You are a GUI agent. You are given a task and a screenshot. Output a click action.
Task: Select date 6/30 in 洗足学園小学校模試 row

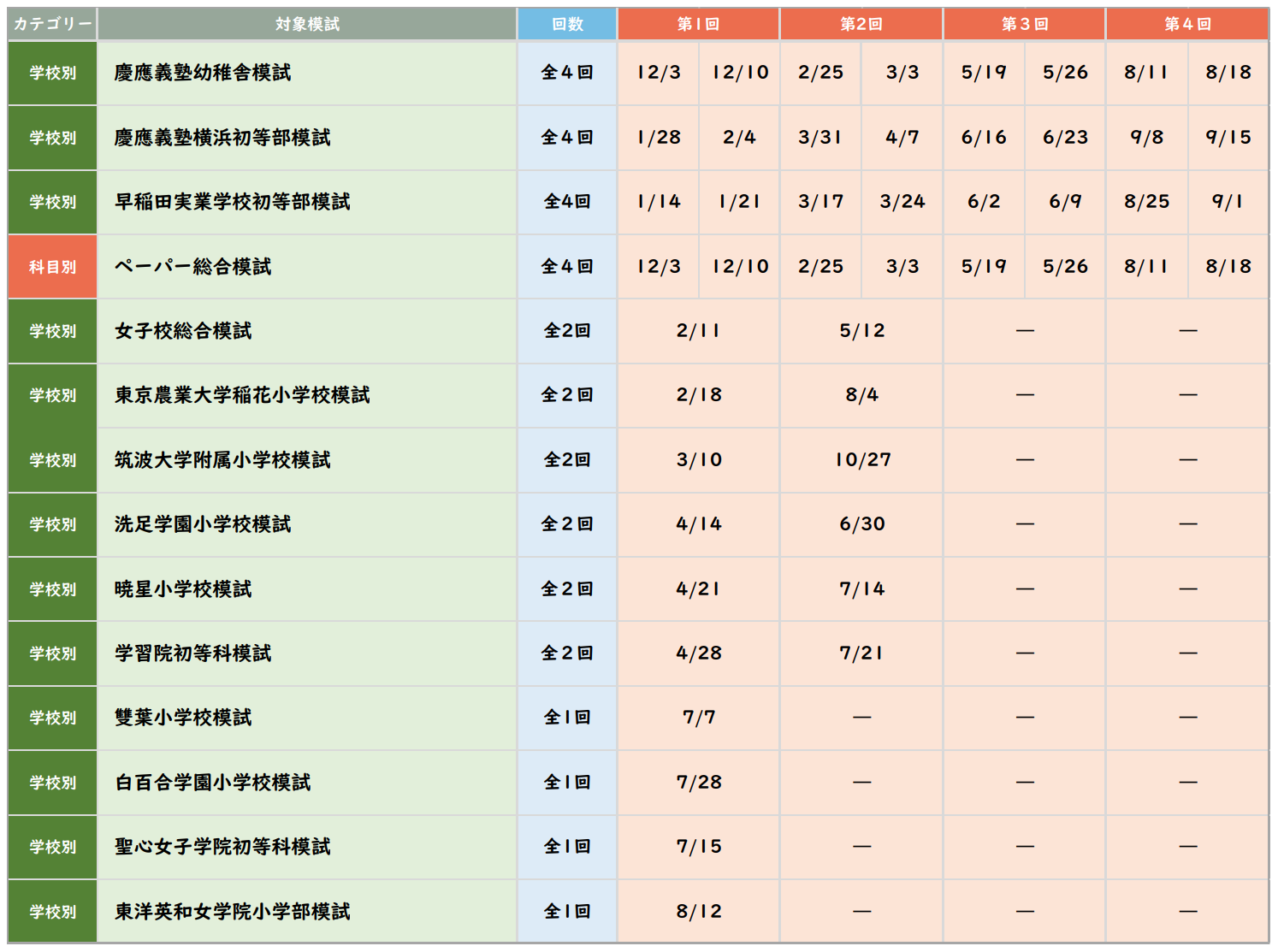click(862, 524)
